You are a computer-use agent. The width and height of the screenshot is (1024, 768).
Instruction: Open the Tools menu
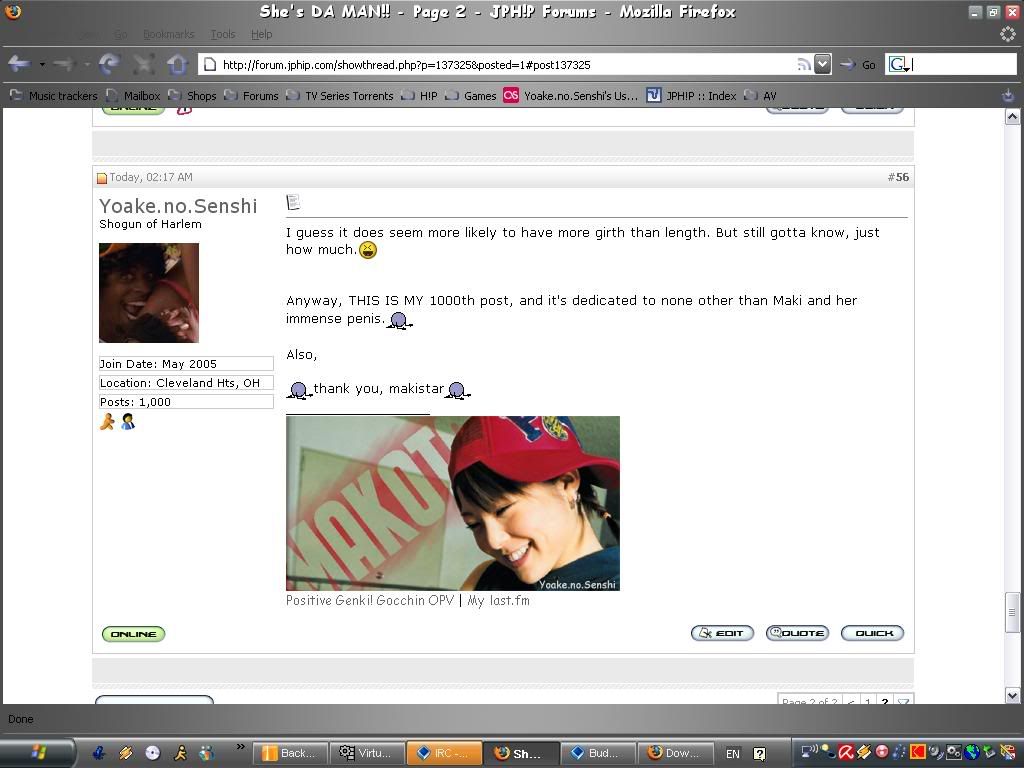click(223, 34)
